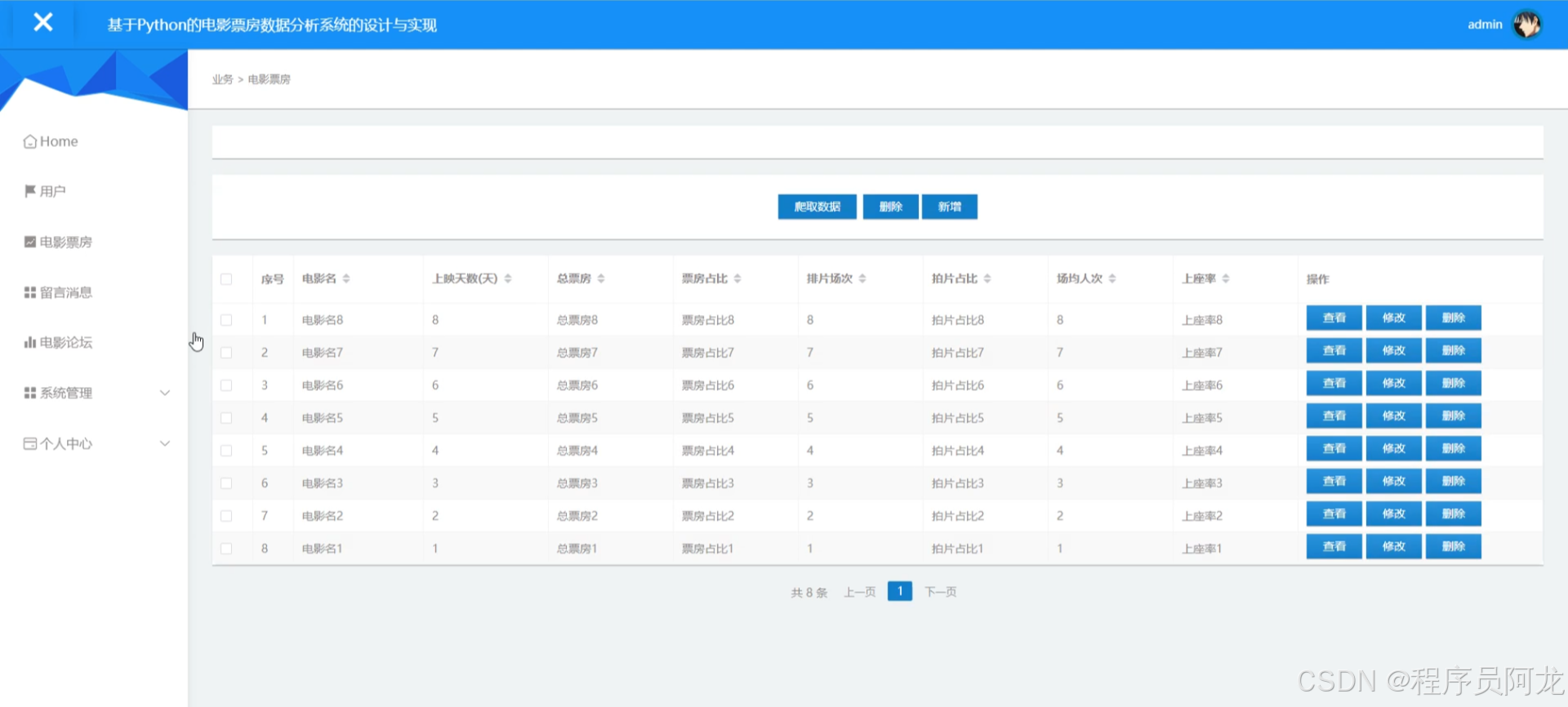This screenshot has width=1568, height=707.
Task: Click the 业务 breadcrumb
Action: [x=222, y=79]
